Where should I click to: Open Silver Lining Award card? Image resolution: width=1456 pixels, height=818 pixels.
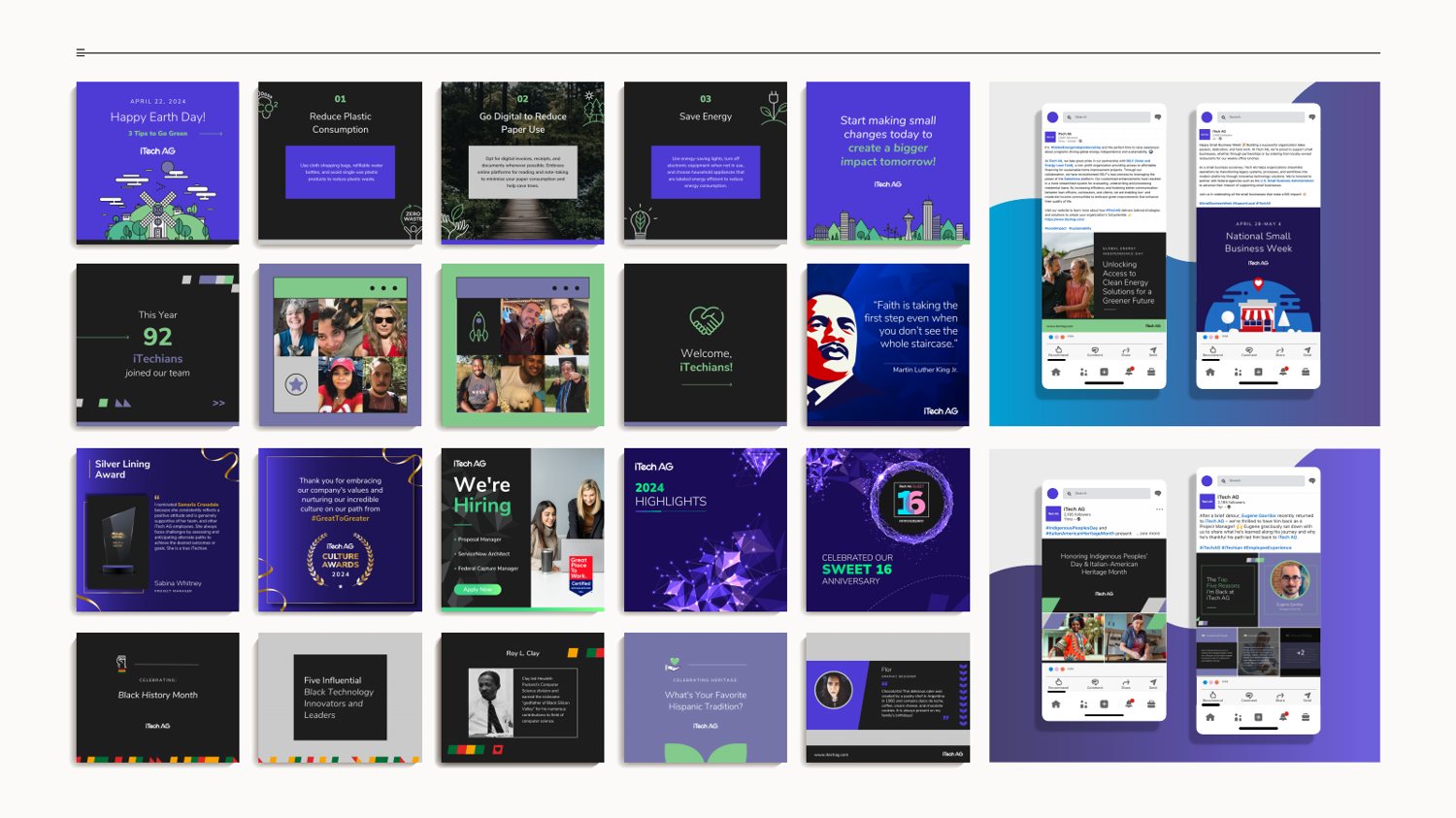point(157,530)
